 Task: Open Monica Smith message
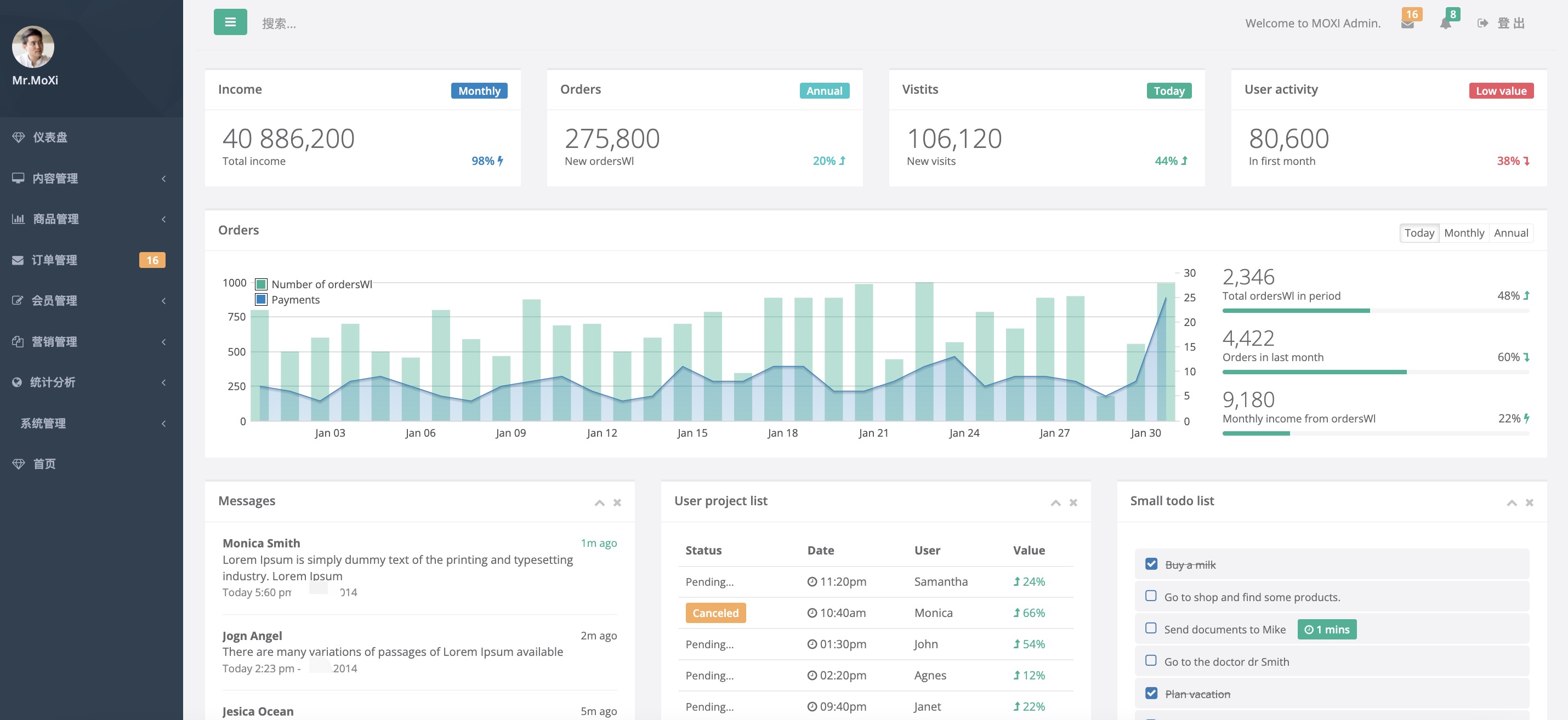[x=419, y=567]
